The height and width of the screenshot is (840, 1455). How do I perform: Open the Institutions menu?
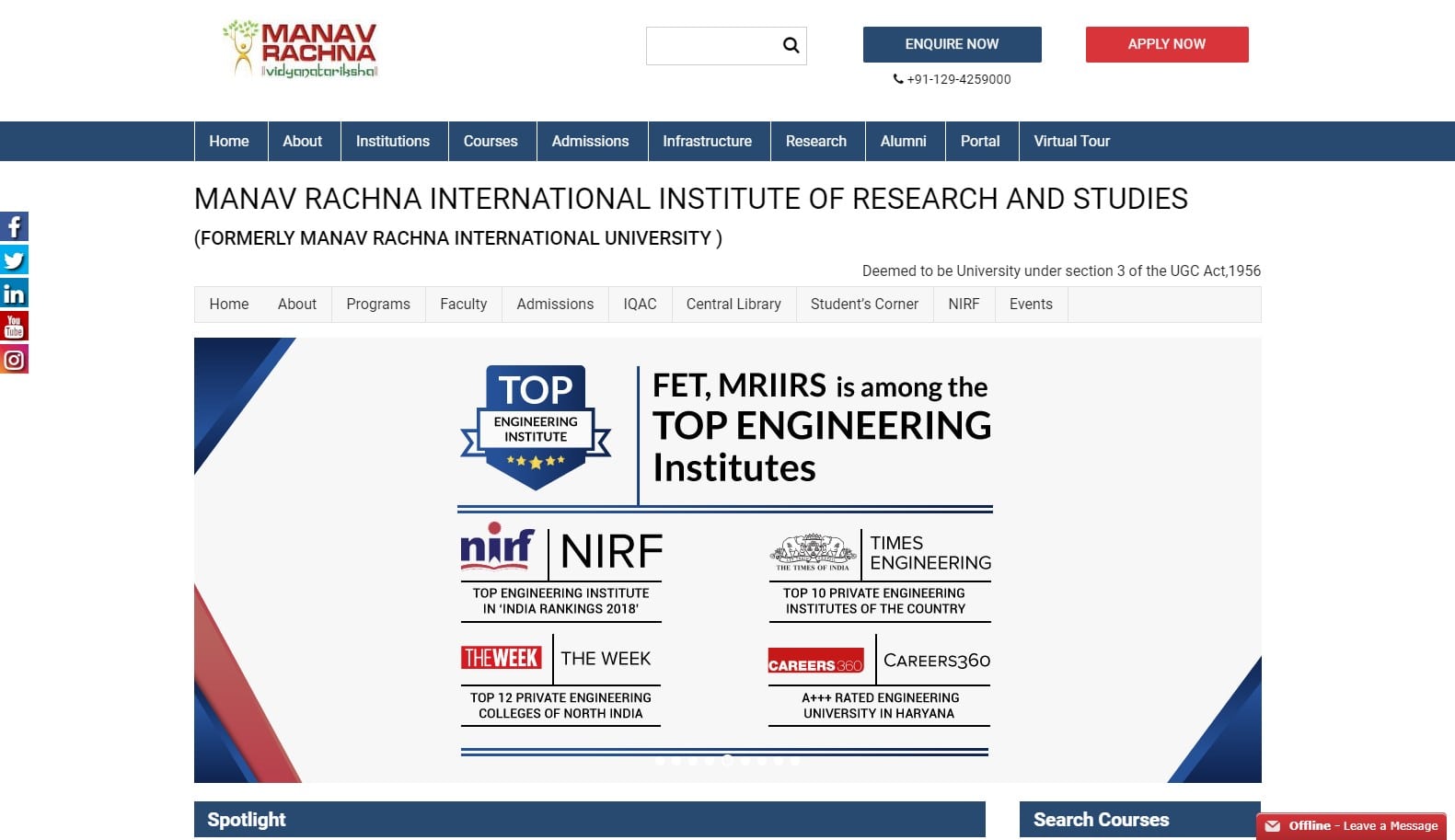click(393, 141)
